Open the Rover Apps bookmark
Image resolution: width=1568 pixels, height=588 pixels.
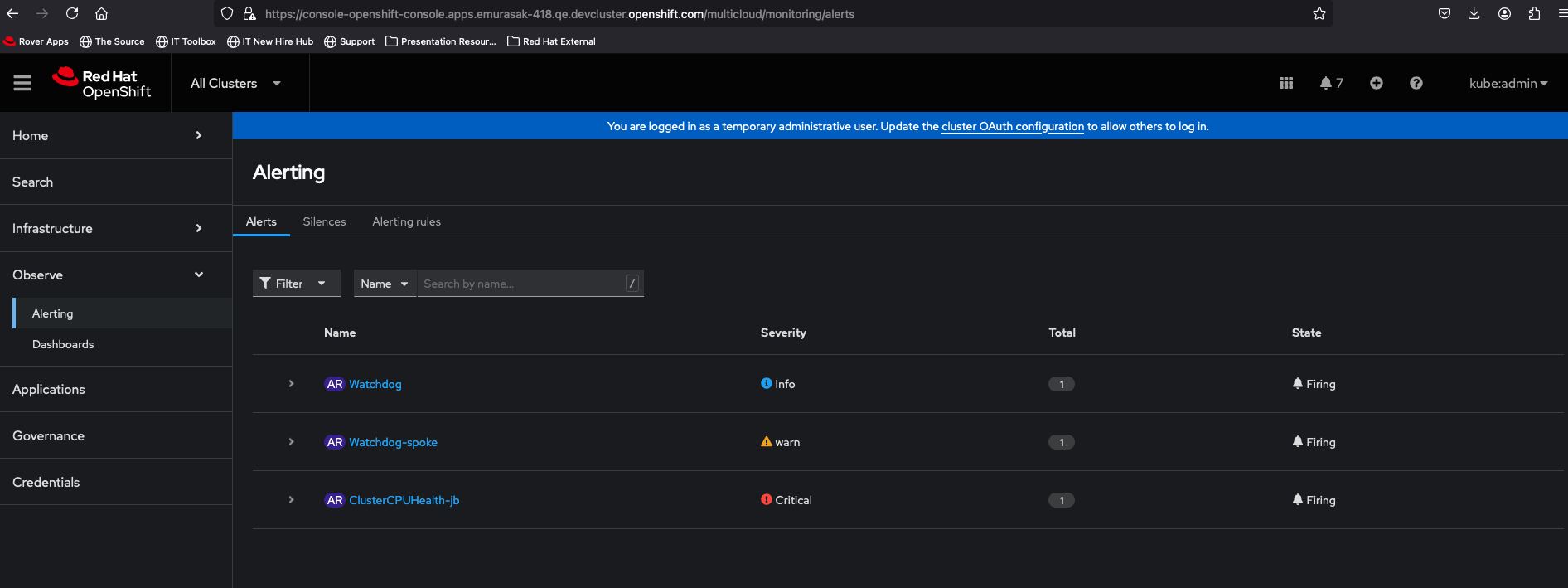coord(36,41)
